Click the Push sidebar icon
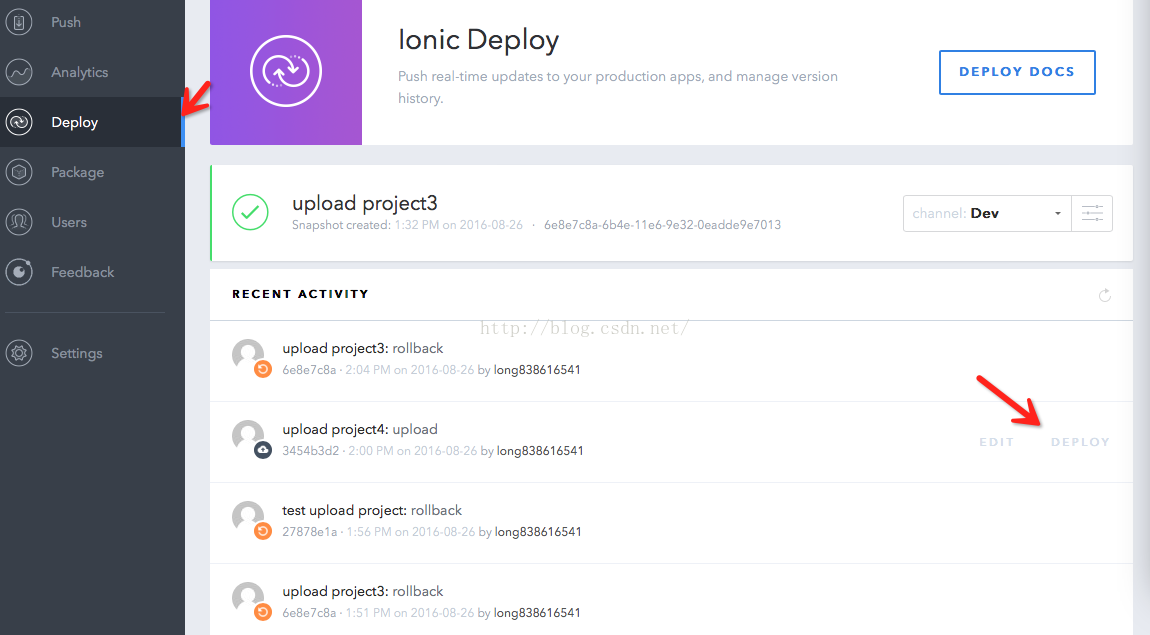The width and height of the screenshot is (1150, 635). click(x=19, y=22)
